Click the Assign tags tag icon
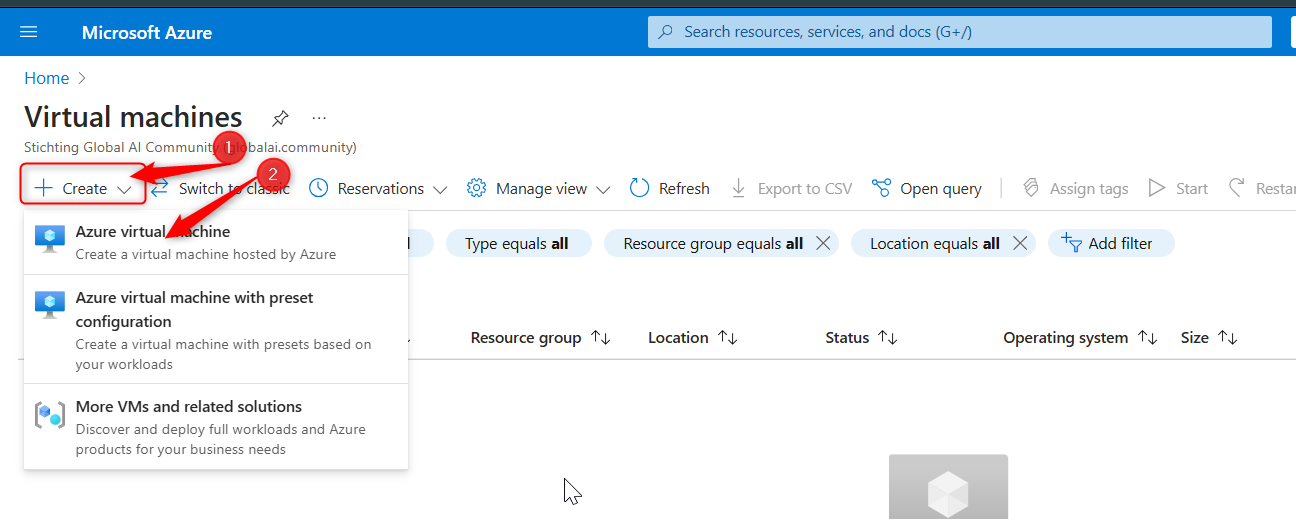The height and width of the screenshot is (531, 1296). pyautogui.click(x=1031, y=188)
